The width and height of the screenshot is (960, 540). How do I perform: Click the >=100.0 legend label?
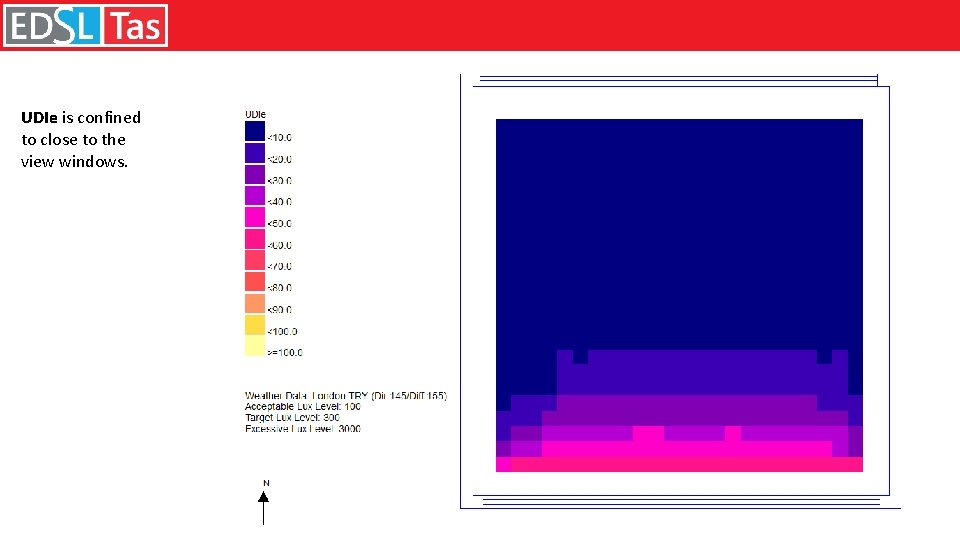tap(285, 353)
